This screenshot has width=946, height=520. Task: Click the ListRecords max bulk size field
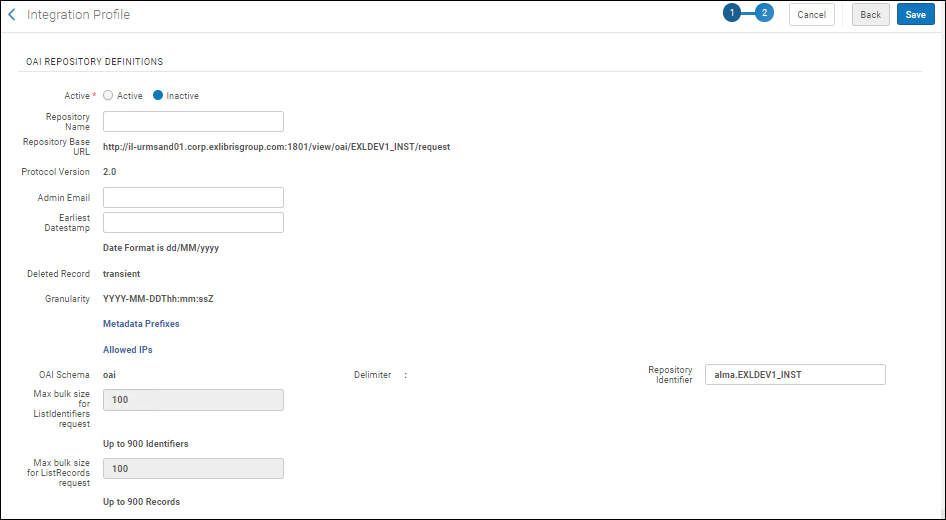coord(193,469)
